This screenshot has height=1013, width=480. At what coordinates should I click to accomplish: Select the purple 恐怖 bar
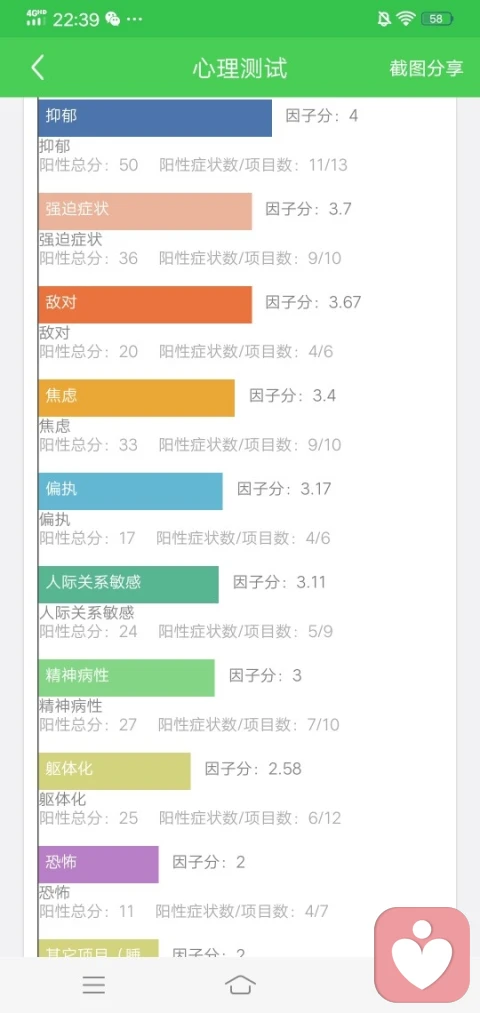98,864
